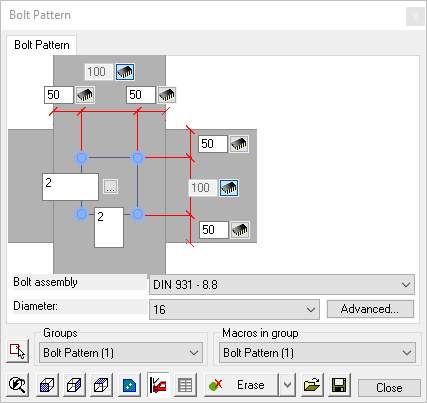
Task: Open the Bolt assembly DIN 931 dropdown
Action: click(282, 285)
